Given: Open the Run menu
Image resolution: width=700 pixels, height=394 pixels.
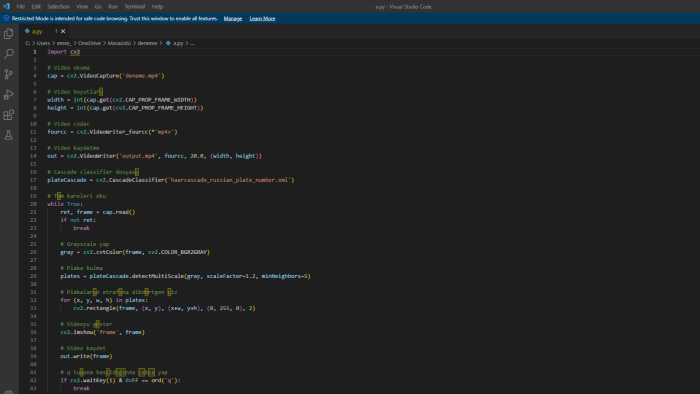Looking at the screenshot, I should (x=113, y=7).
